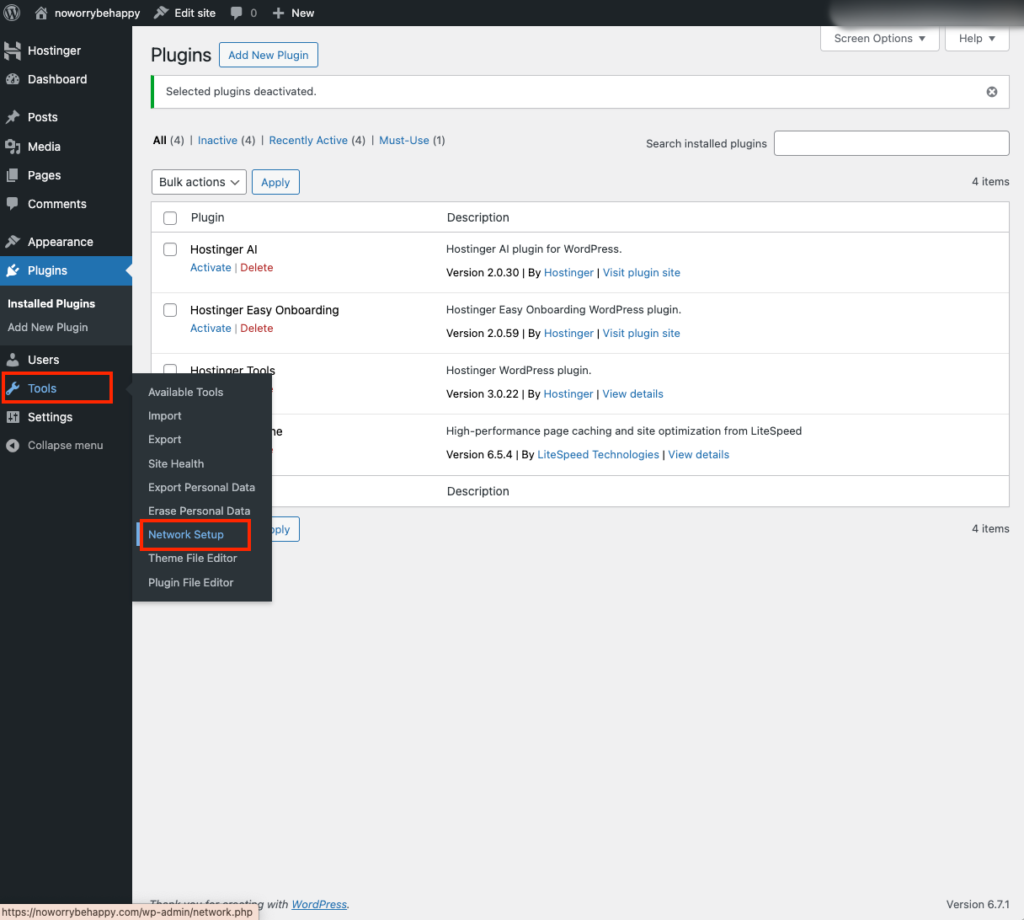Click the top Apply button
Viewport: 1024px width, 920px height.
coord(275,182)
